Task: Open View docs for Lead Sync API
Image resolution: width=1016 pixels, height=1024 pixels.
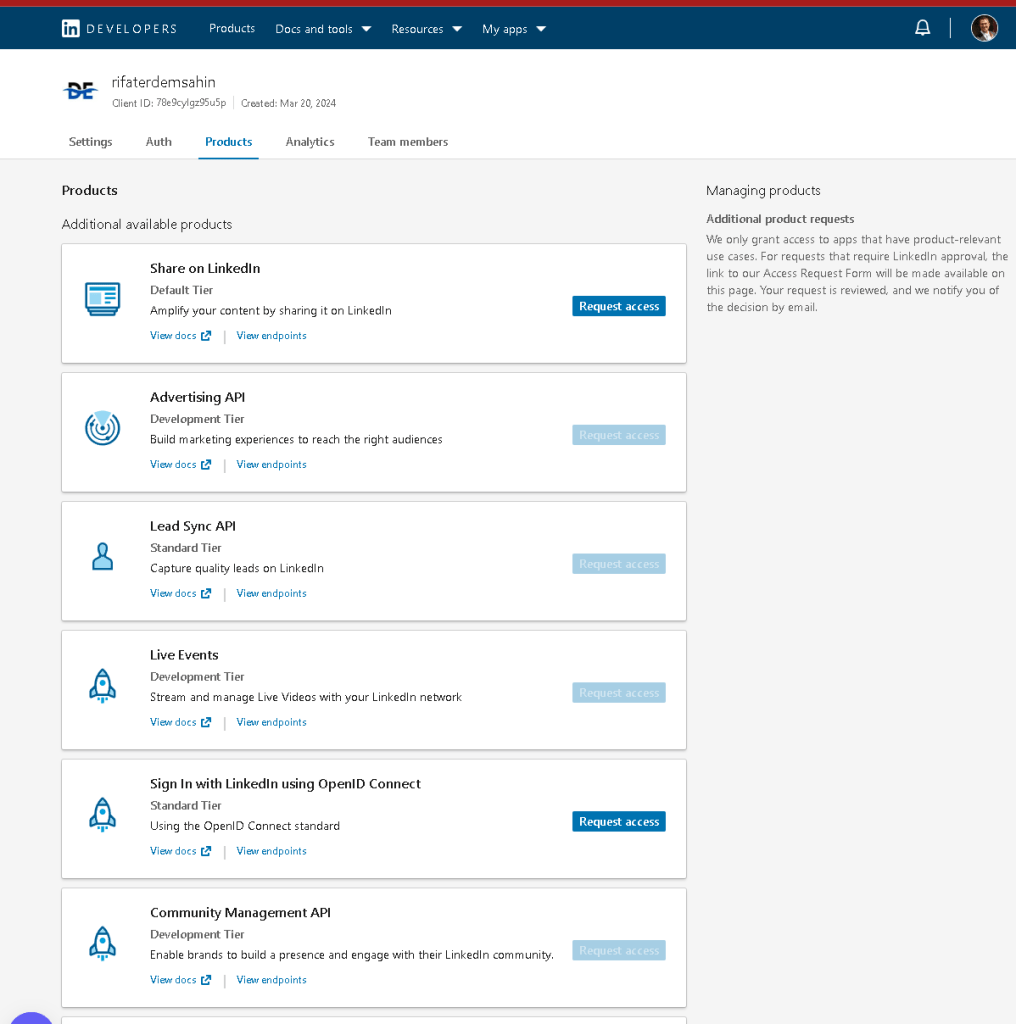Action: click(173, 593)
